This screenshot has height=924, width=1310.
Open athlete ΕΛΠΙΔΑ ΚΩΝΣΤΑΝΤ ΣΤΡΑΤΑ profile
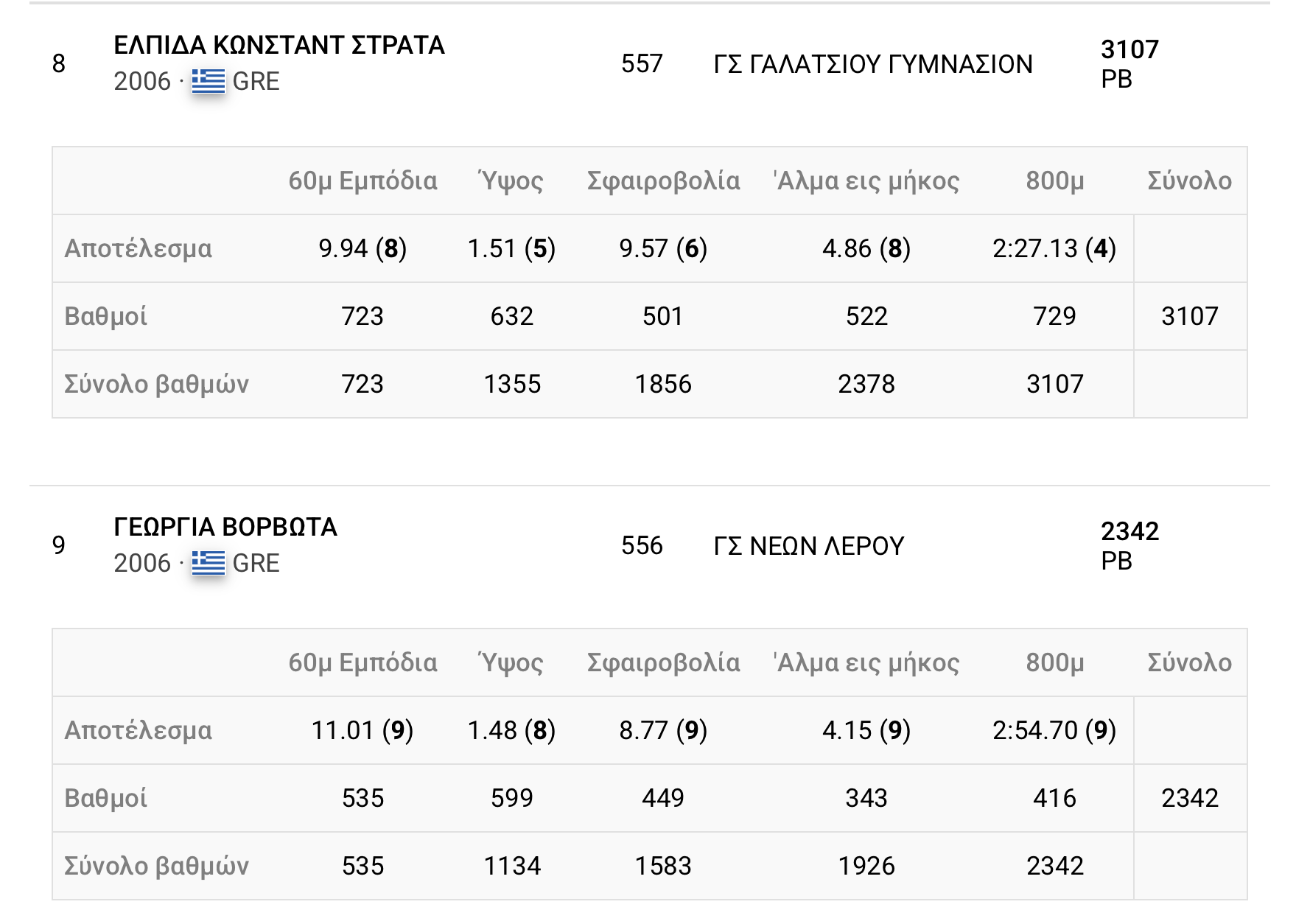point(279,46)
